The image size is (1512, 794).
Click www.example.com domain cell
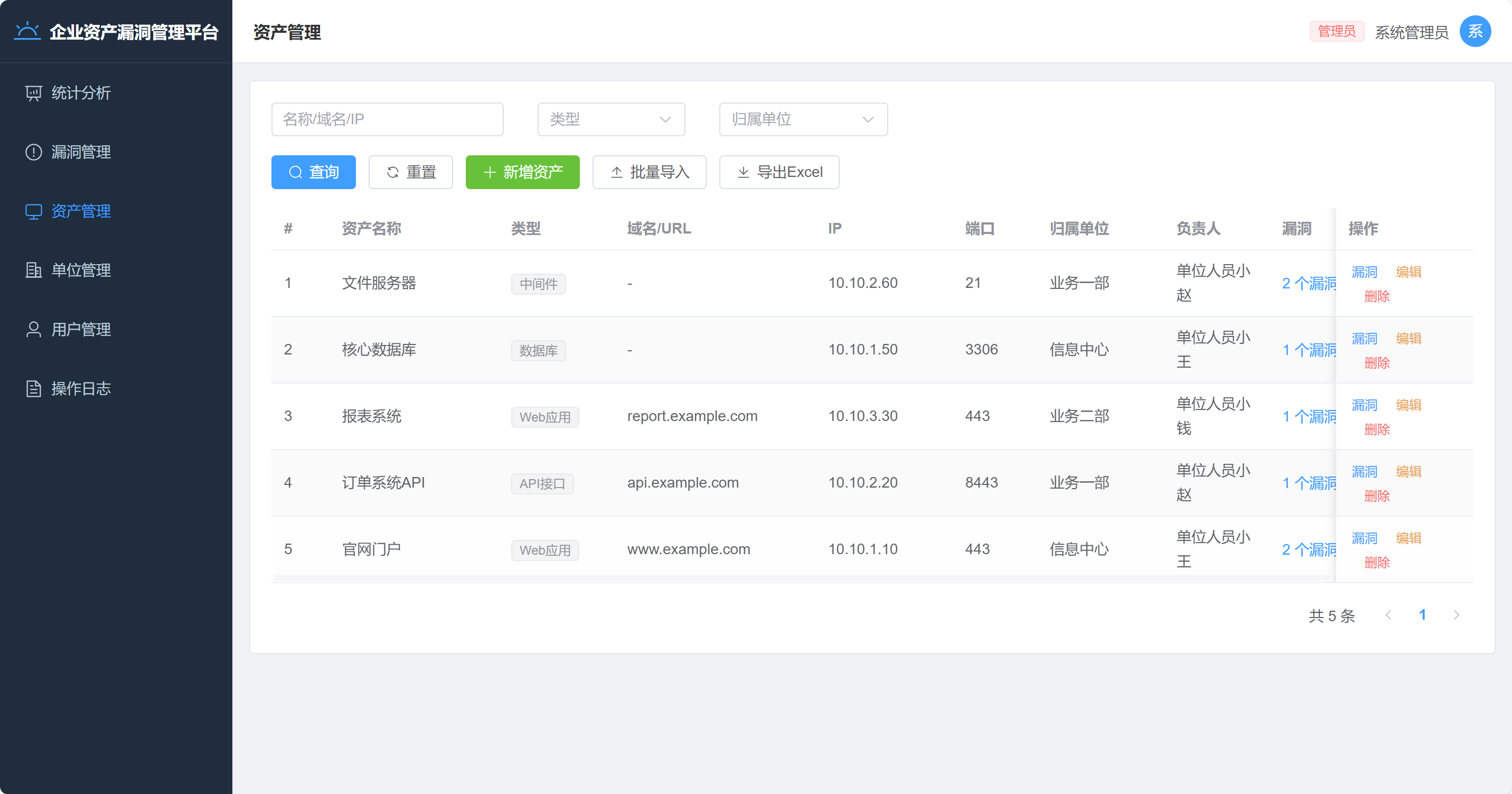(x=689, y=549)
